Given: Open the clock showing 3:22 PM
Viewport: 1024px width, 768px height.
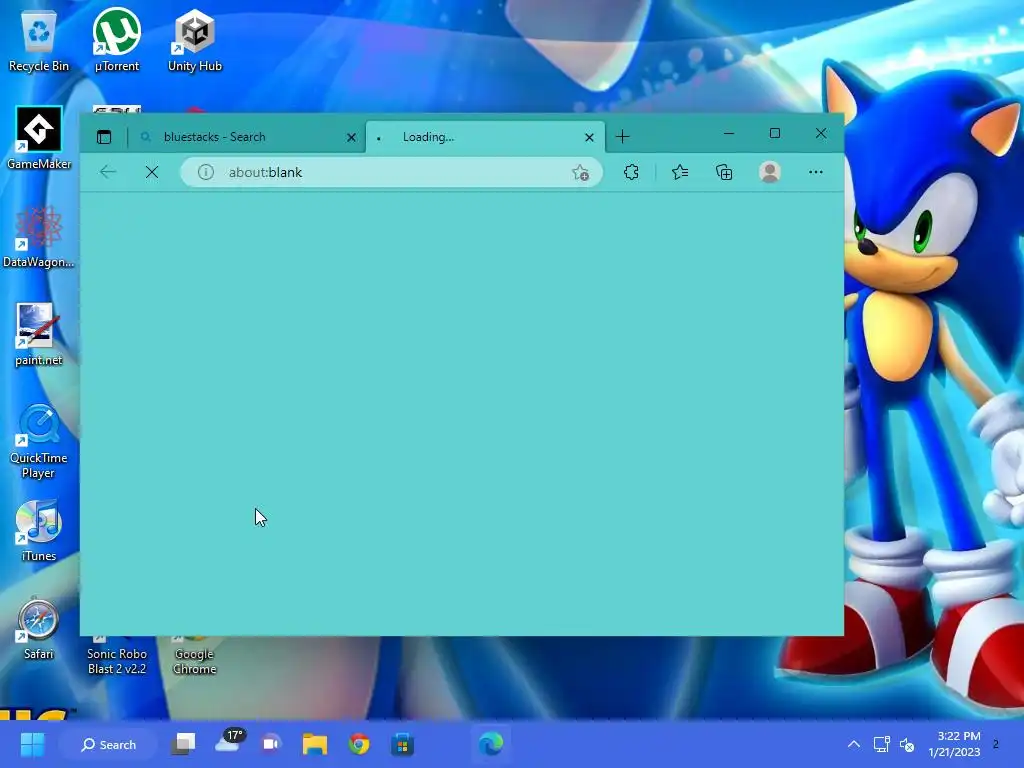Looking at the screenshot, I should coord(954,744).
